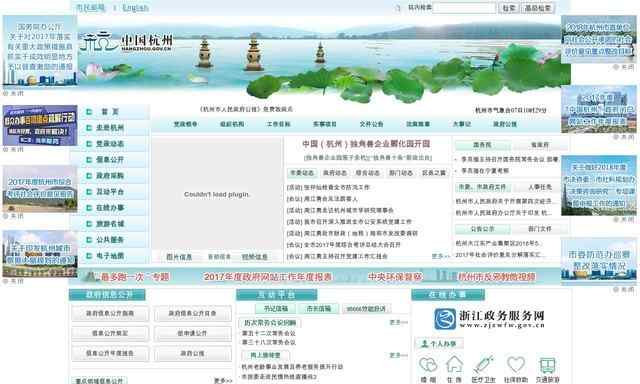Open 工作目标 in top navigation bar
640x384 pixels.
[278, 124]
